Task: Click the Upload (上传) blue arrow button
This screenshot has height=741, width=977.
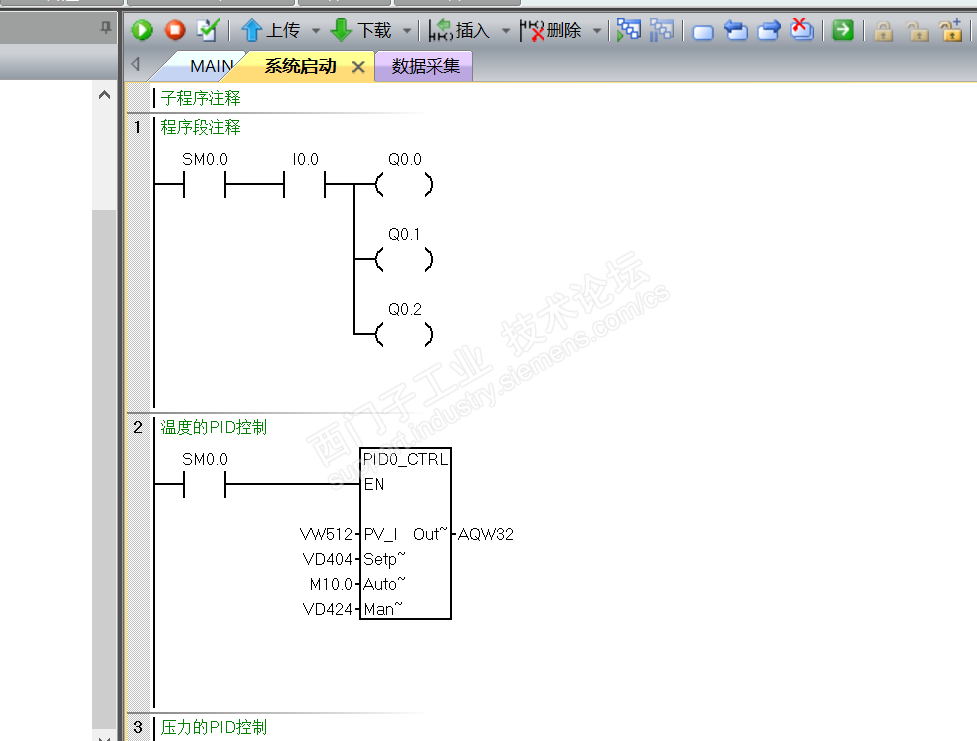Action: pos(270,30)
